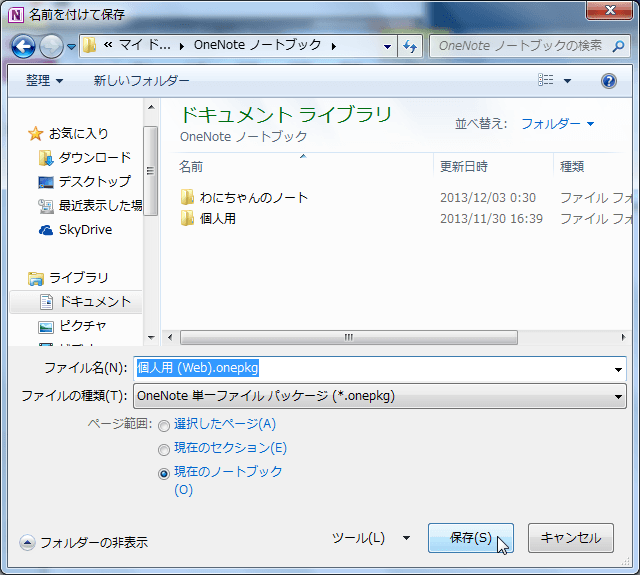Screen dimensions: 640x575
Task: Click the refresh button beside address bar
Action: (x=410, y=46)
